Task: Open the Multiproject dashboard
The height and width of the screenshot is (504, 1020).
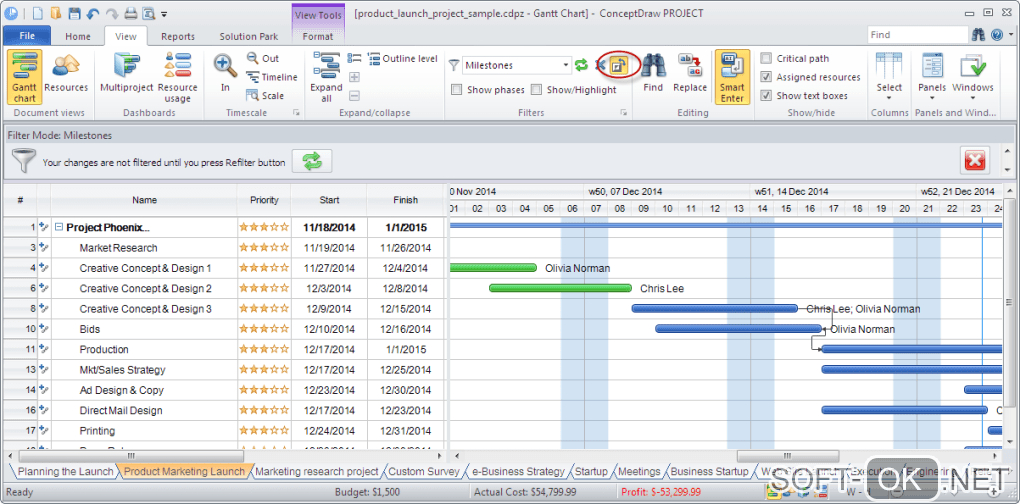Action: coord(127,73)
